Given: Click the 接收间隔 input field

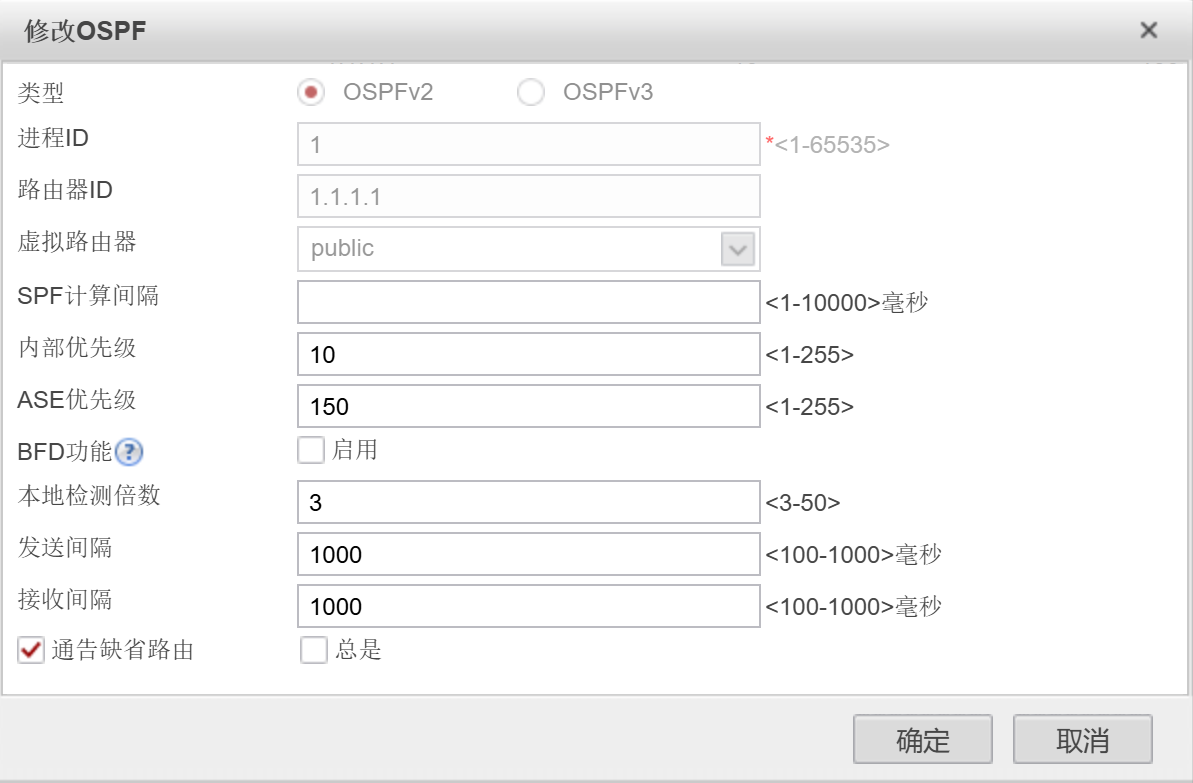Looking at the screenshot, I should point(528,606).
